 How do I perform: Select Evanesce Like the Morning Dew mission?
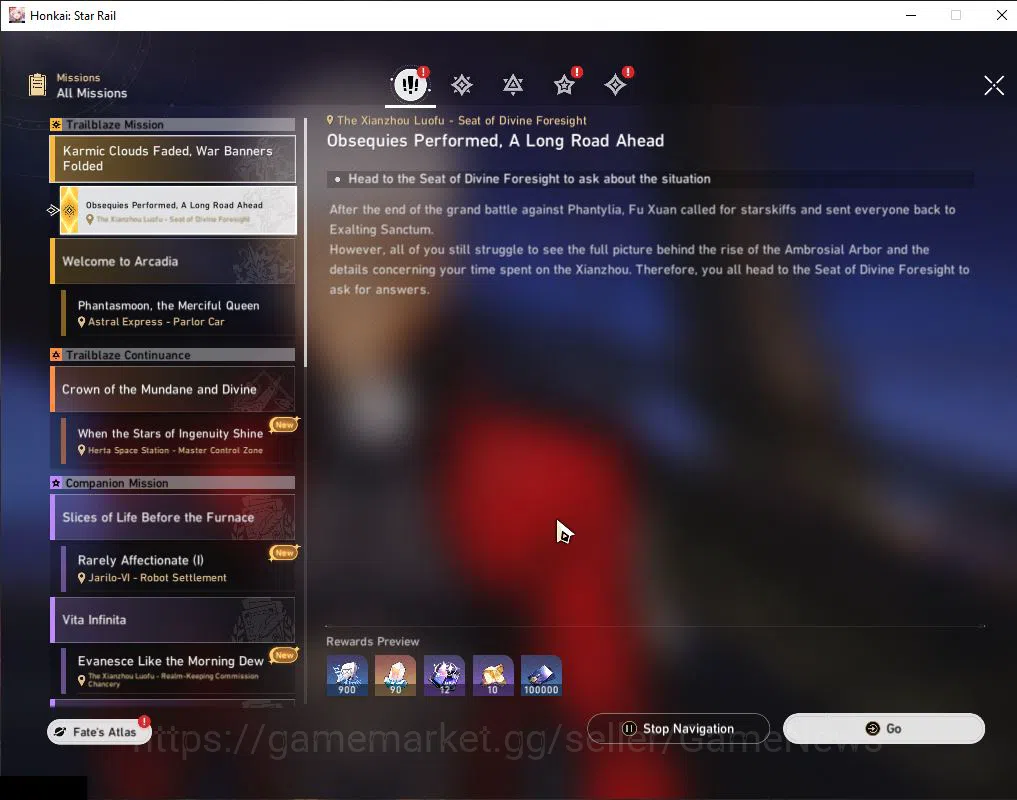click(x=178, y=670)
